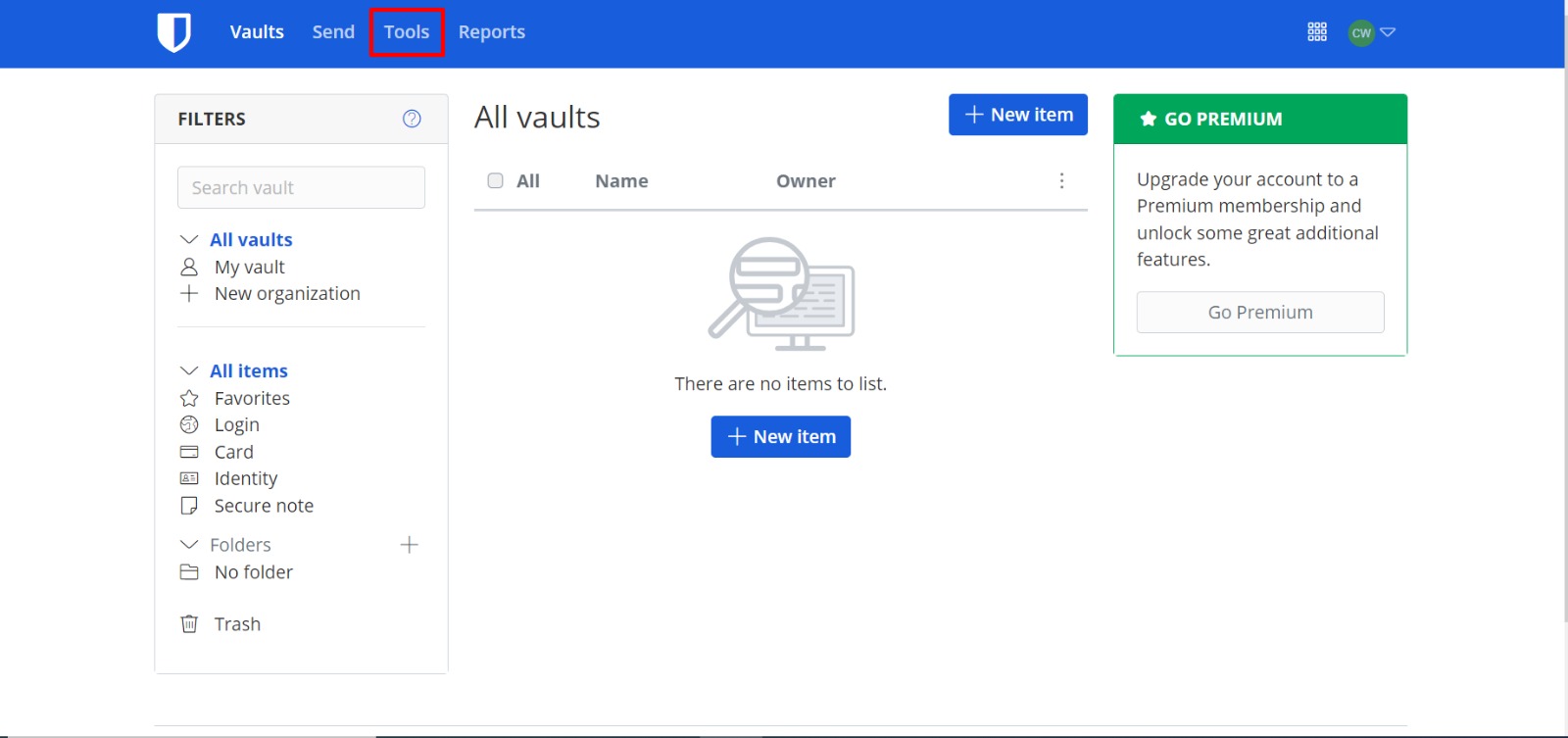Filter by Favorites
Screen dimensions: 1568x738
252,398
